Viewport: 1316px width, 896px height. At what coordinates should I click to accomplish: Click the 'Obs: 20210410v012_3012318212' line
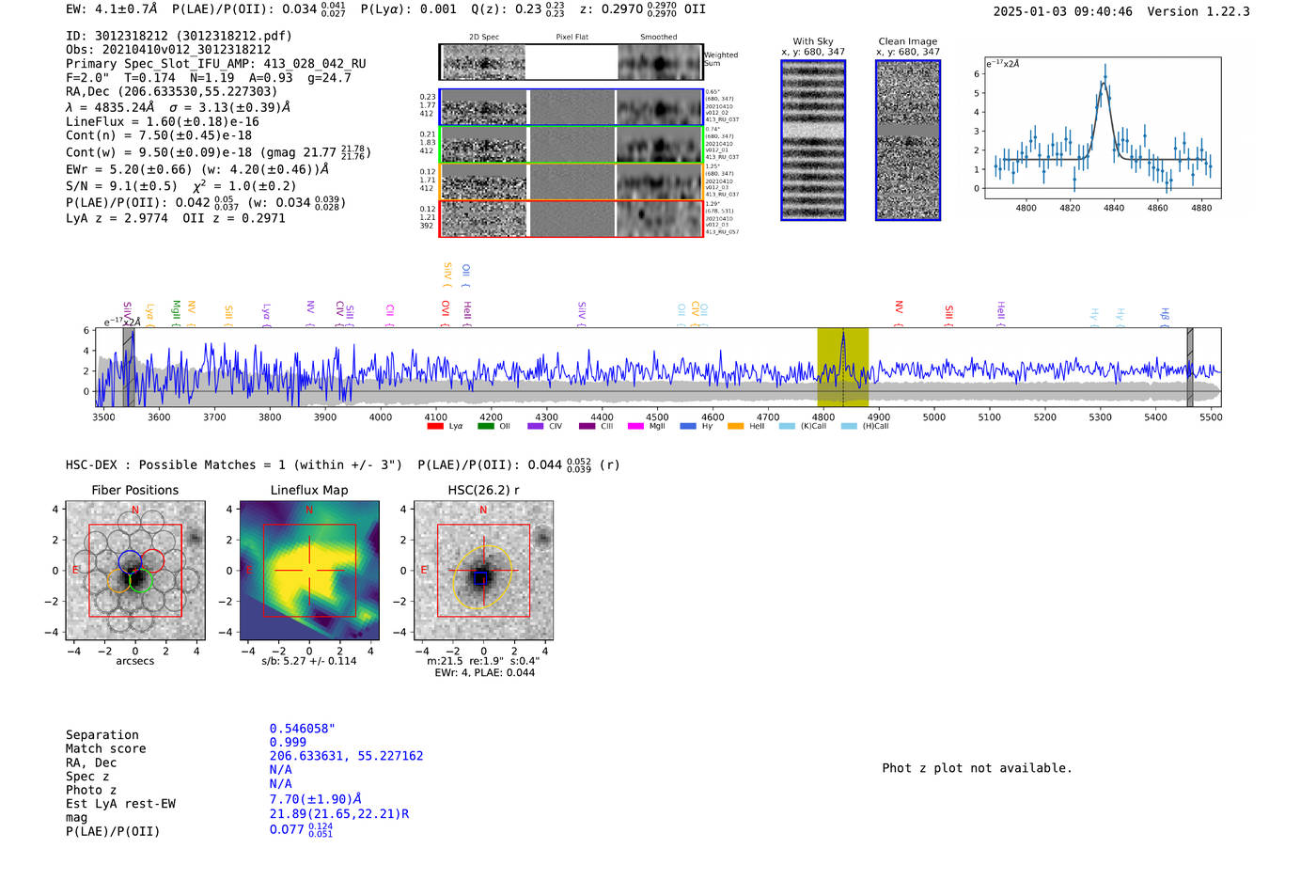coord(168,50)
